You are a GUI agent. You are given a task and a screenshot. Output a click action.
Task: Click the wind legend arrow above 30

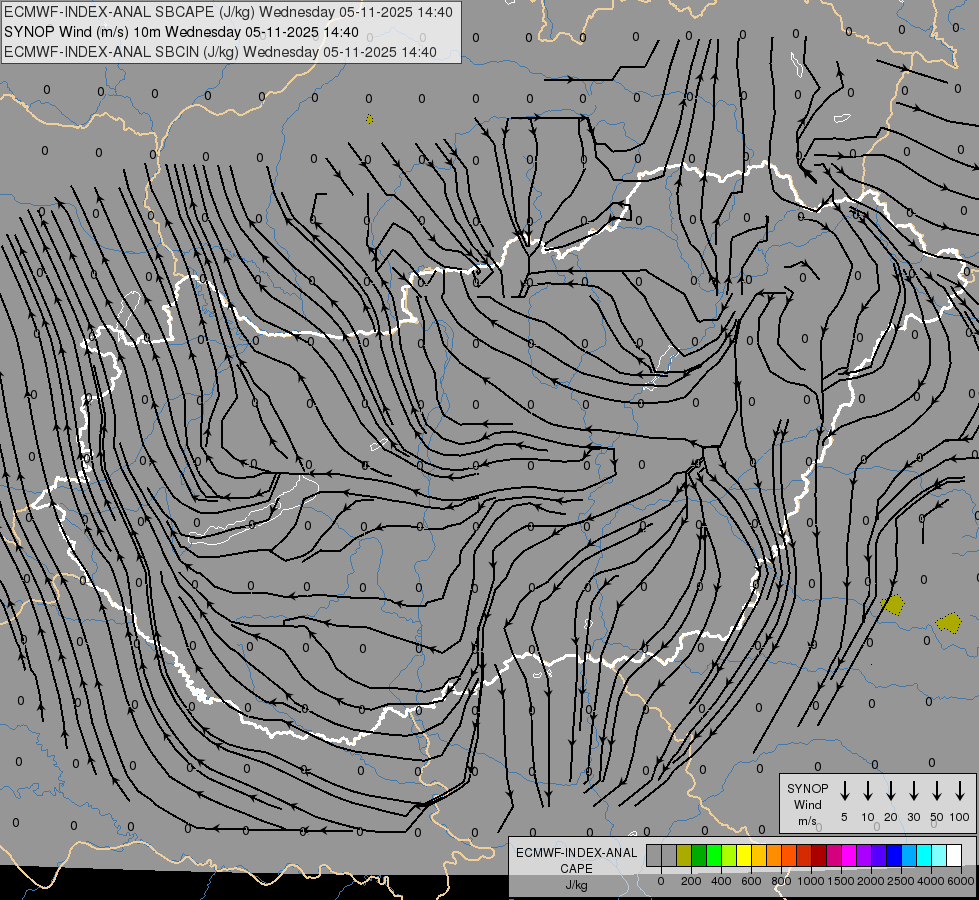(913, 791)
